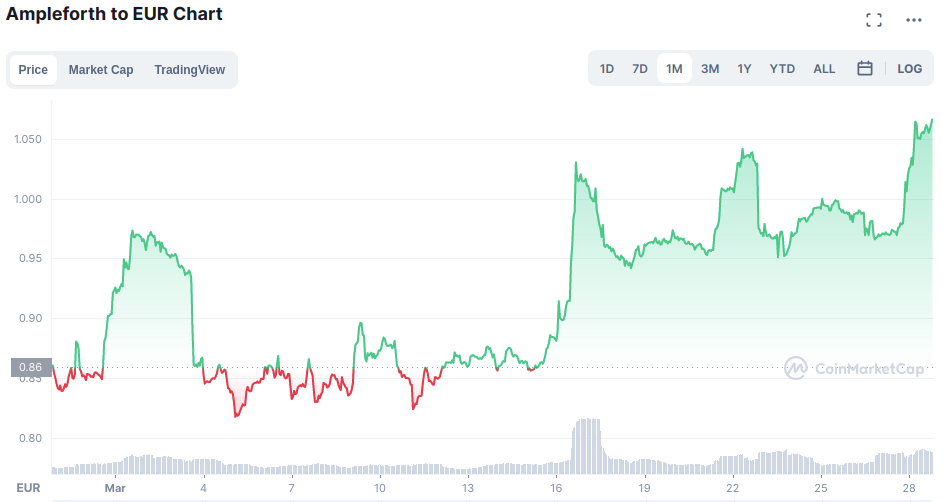943x502 pixels.
Task: Open the three-dot more options menu
Action: [914, 20]
